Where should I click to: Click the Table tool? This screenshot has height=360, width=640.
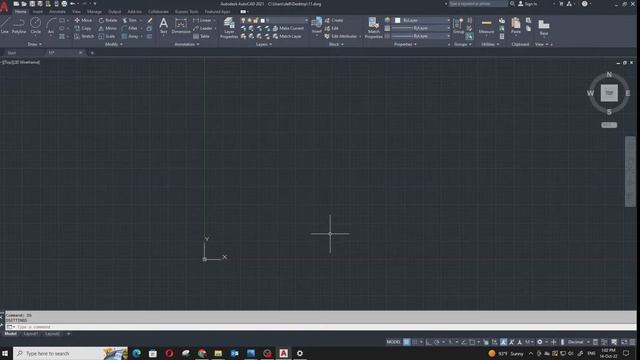(202, 36)
